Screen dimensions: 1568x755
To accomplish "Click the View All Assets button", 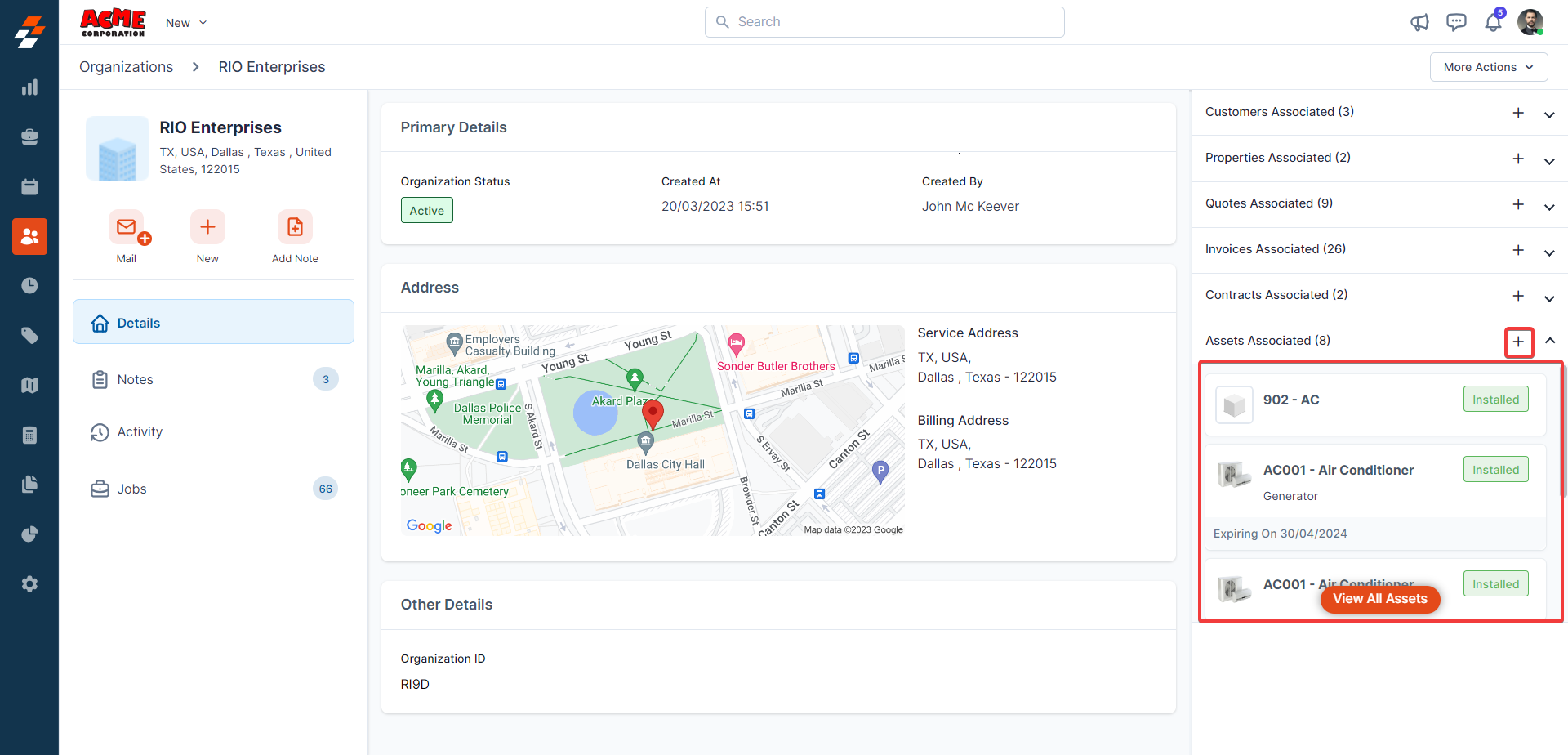I will point(1379,599).
